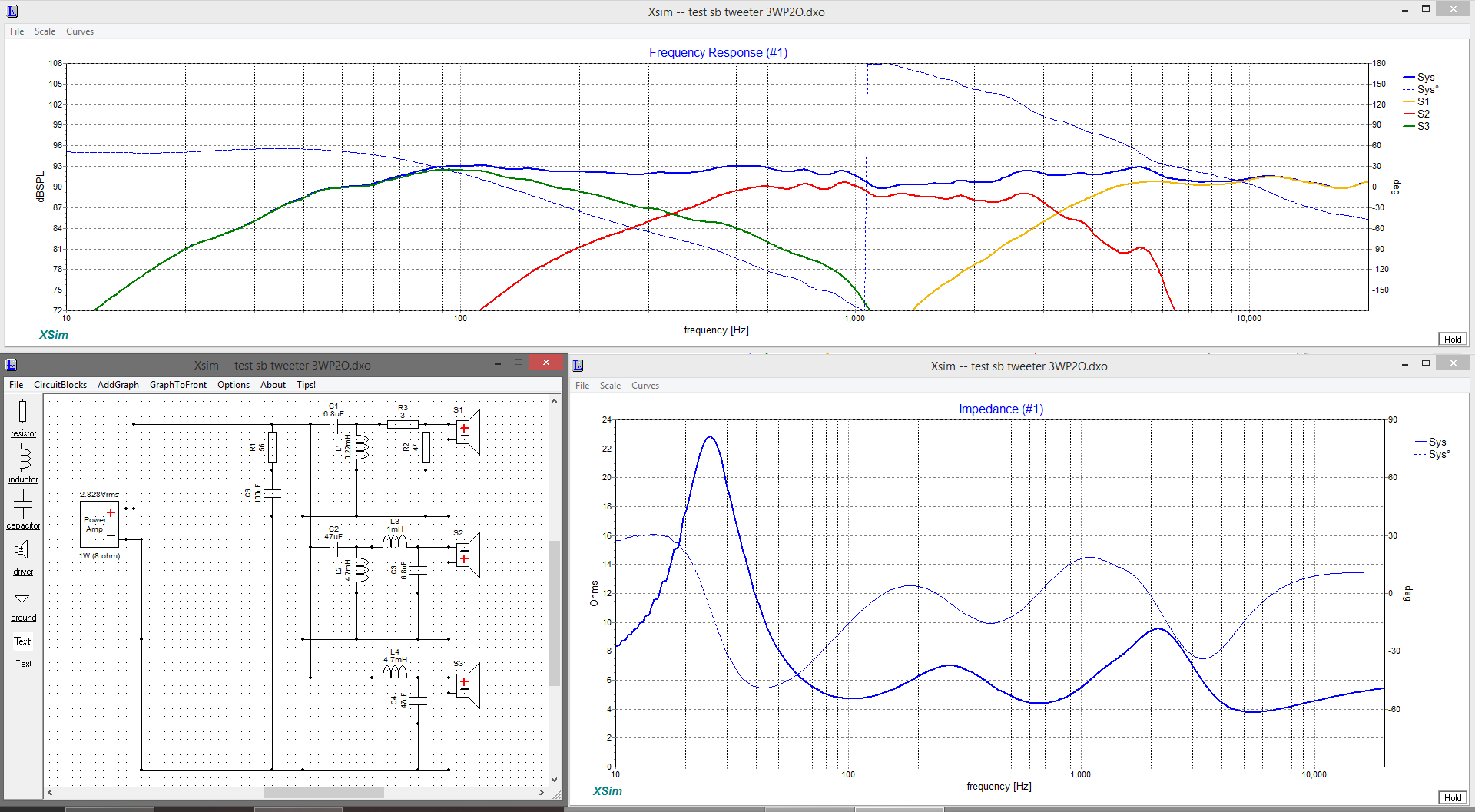
Task: Open Curves menu in impedance window
Action: point(645,386)
